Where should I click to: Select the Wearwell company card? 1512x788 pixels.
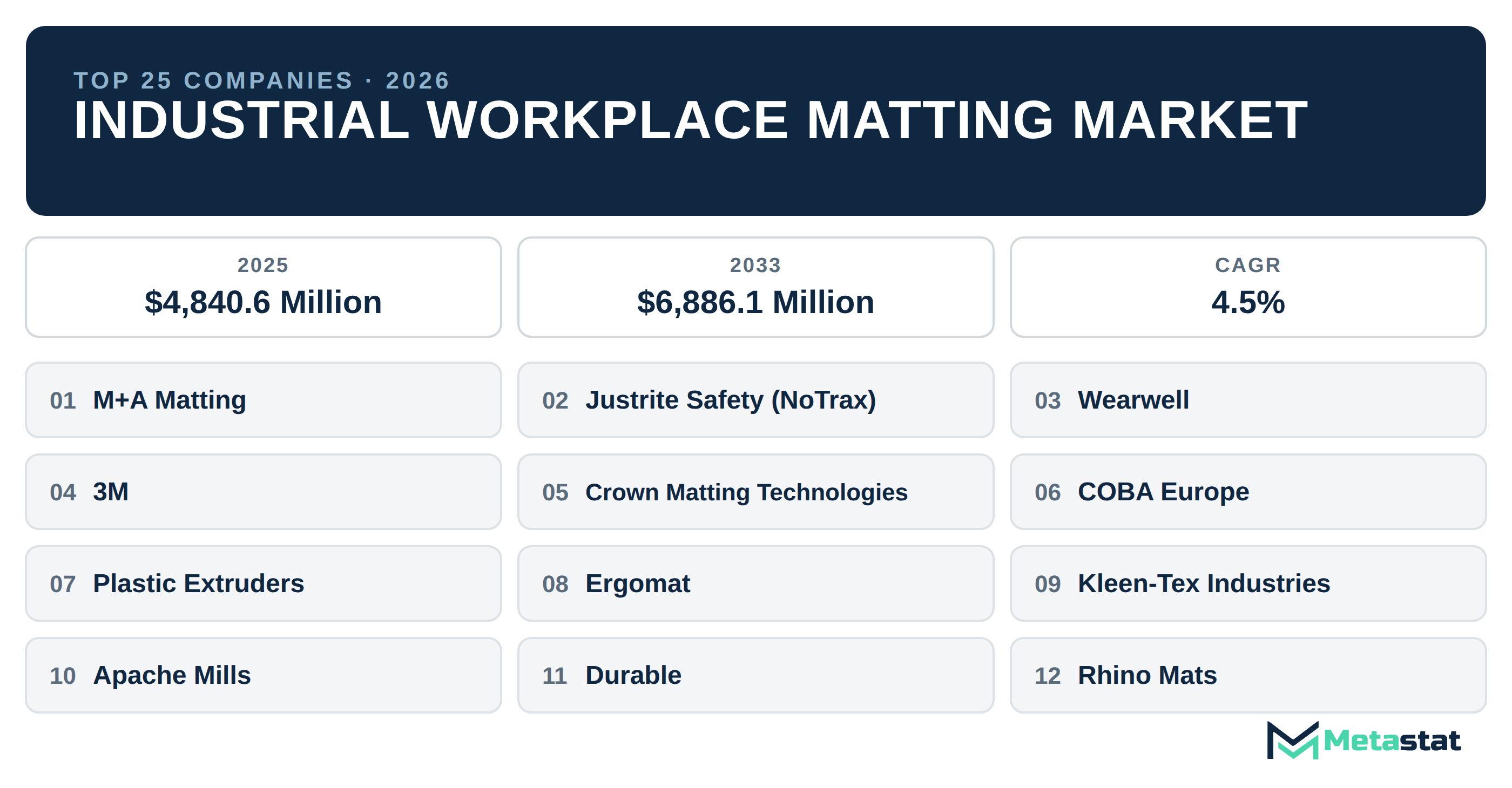coord(1248,400)
